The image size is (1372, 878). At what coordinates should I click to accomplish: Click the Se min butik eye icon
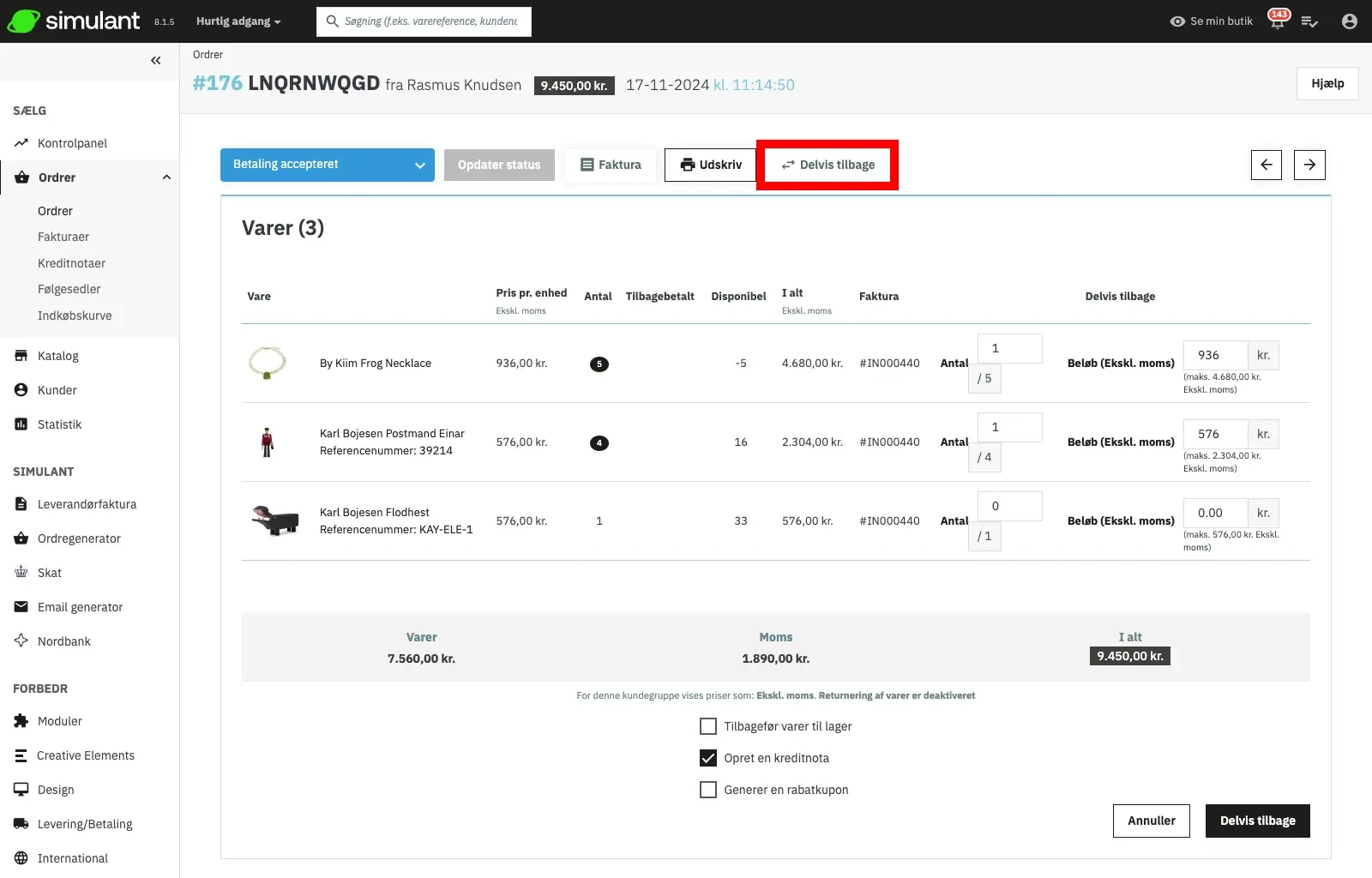click(x=1177, y=21)
